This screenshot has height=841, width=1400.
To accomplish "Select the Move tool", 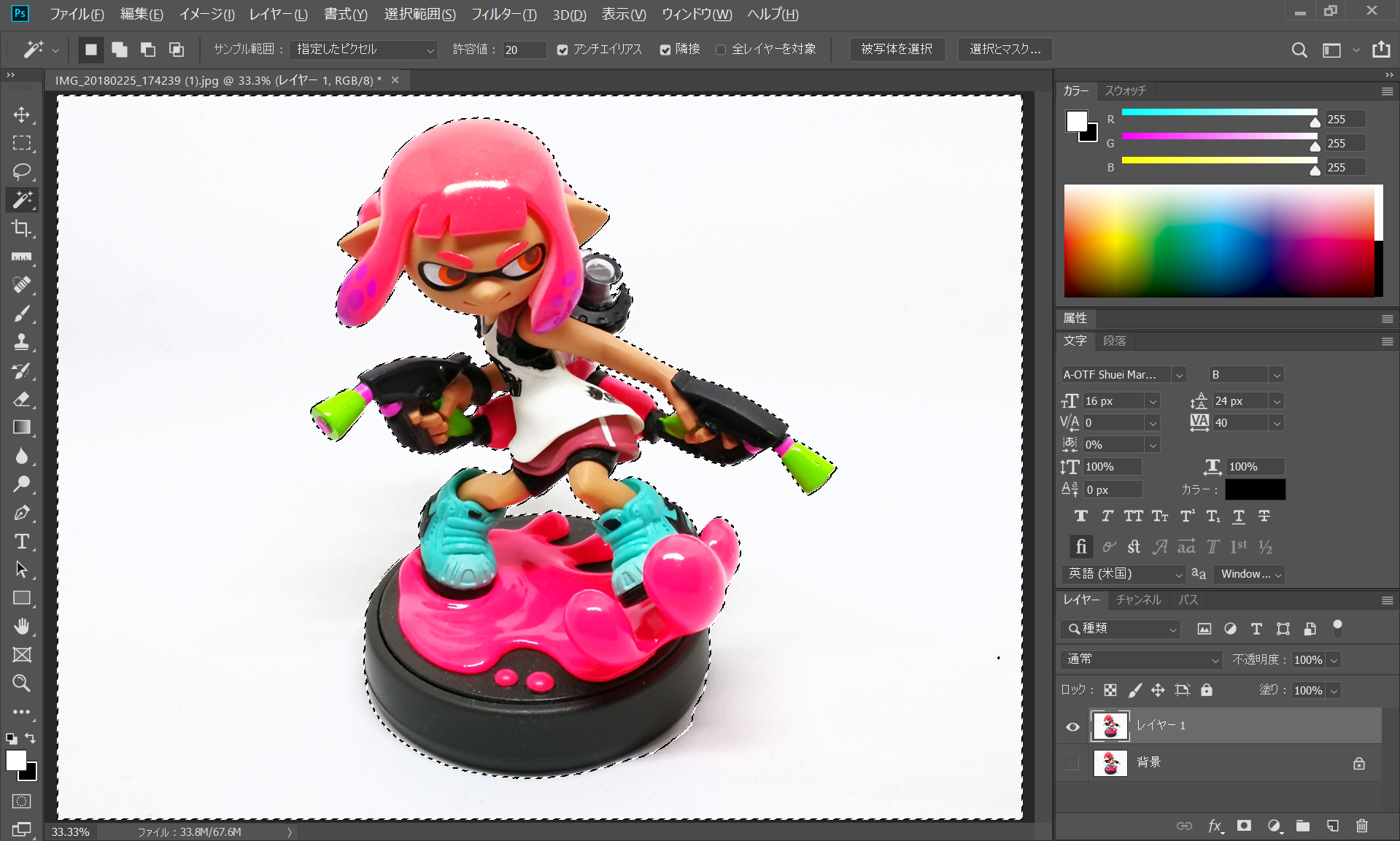I will point(22,115).
